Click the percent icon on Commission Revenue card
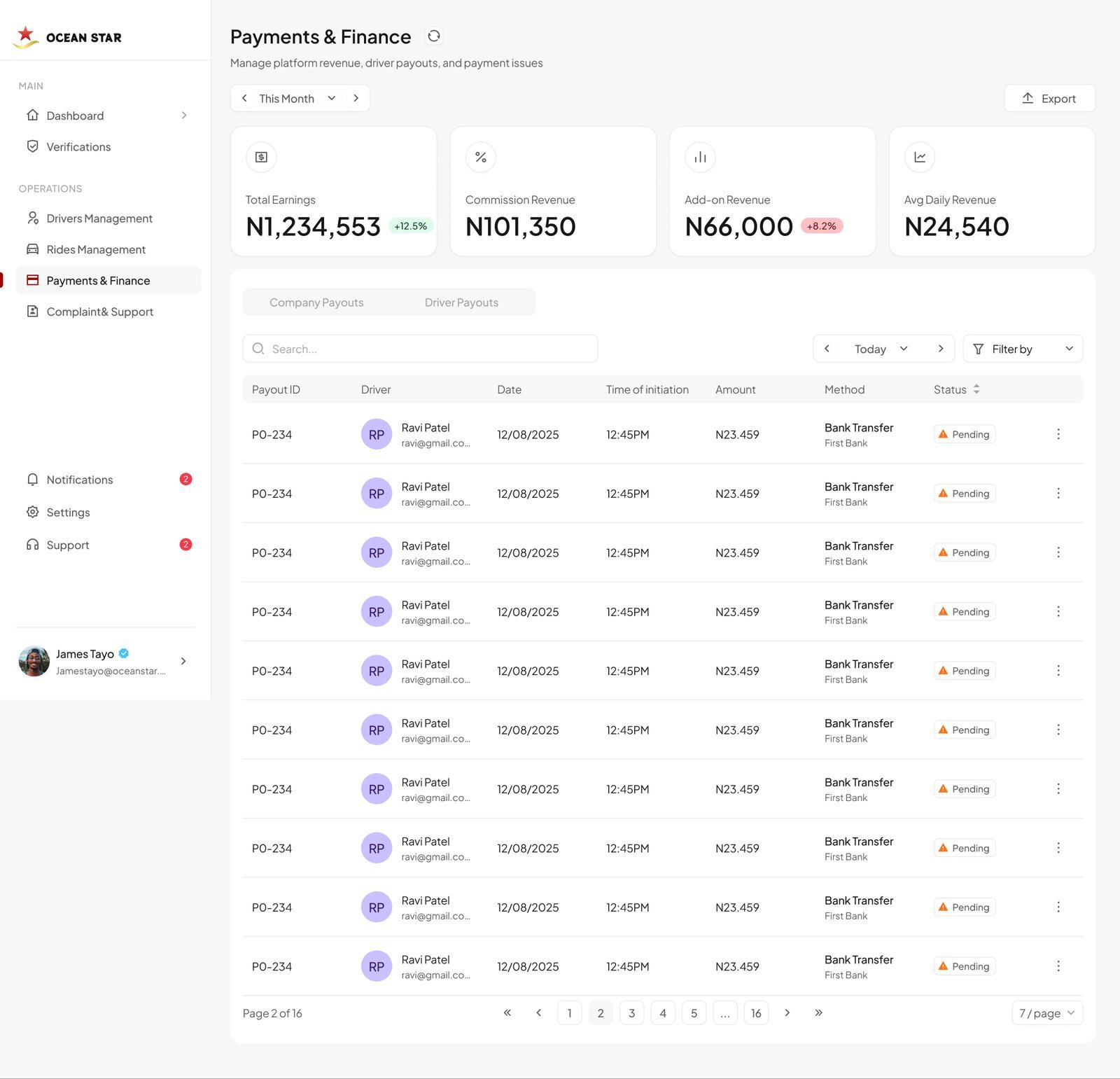The width and height of the screenshot is (1120, 1079). [481, 157]
